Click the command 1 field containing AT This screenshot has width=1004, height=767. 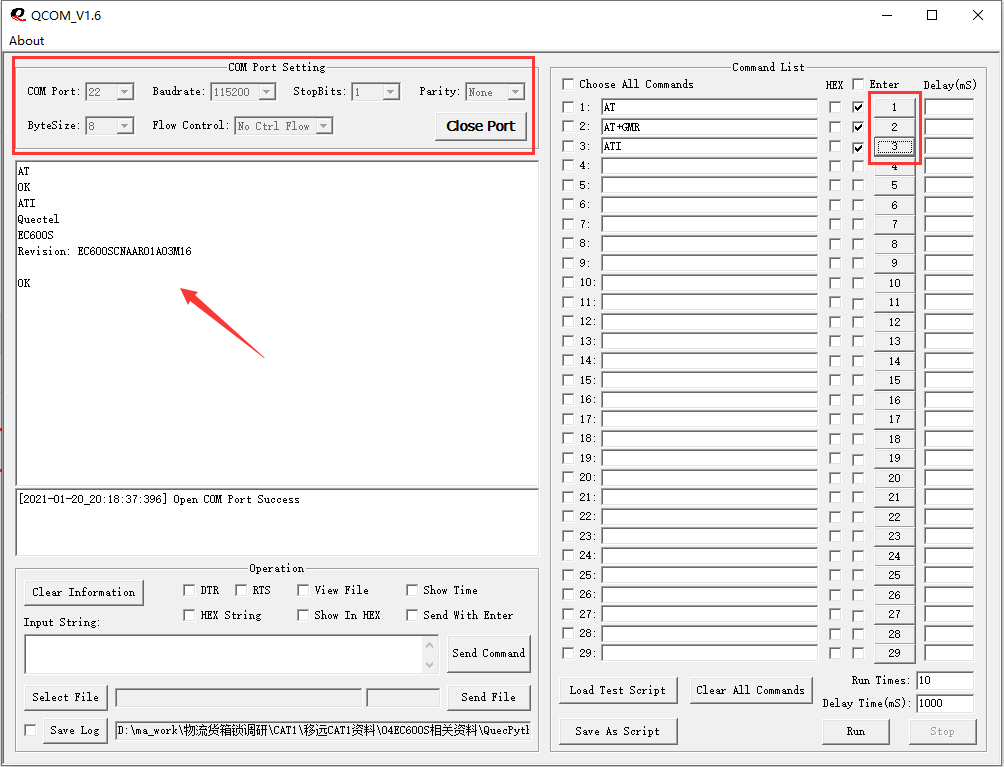click(709, 108)
